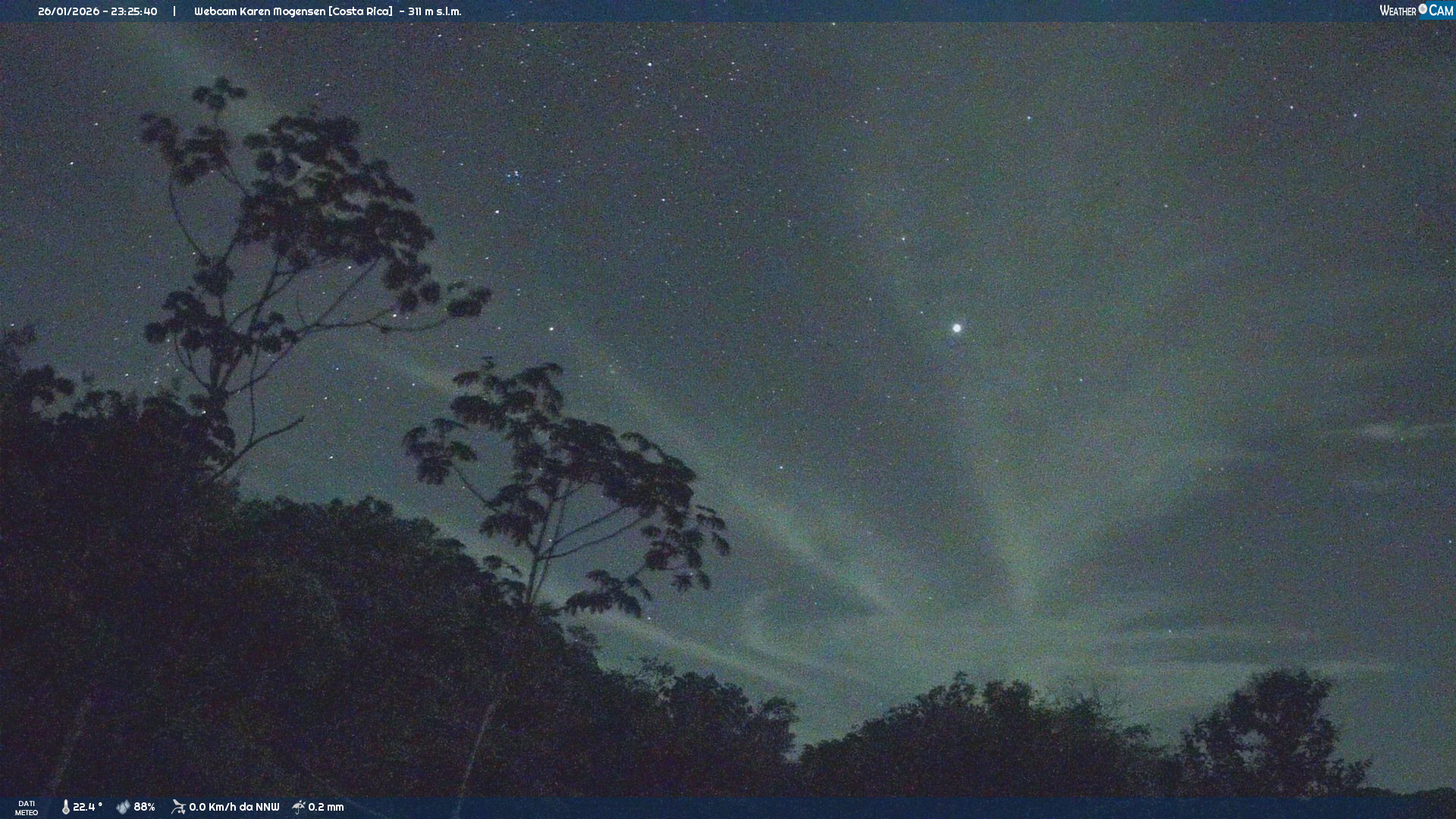Click the 23:25:40 time display
This screenshot has width=1456, height=819.
click(x=134, y=11)
